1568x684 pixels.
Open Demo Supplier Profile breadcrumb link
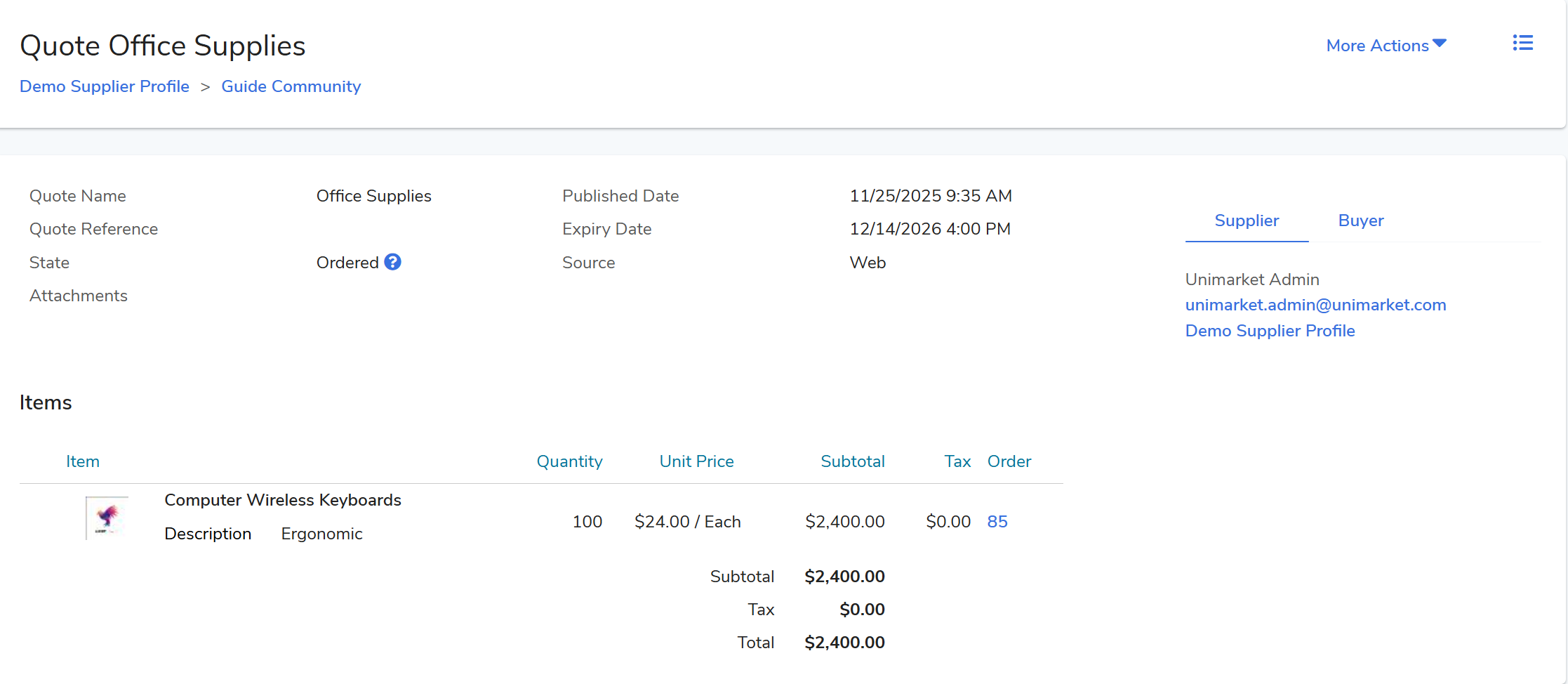105,86
